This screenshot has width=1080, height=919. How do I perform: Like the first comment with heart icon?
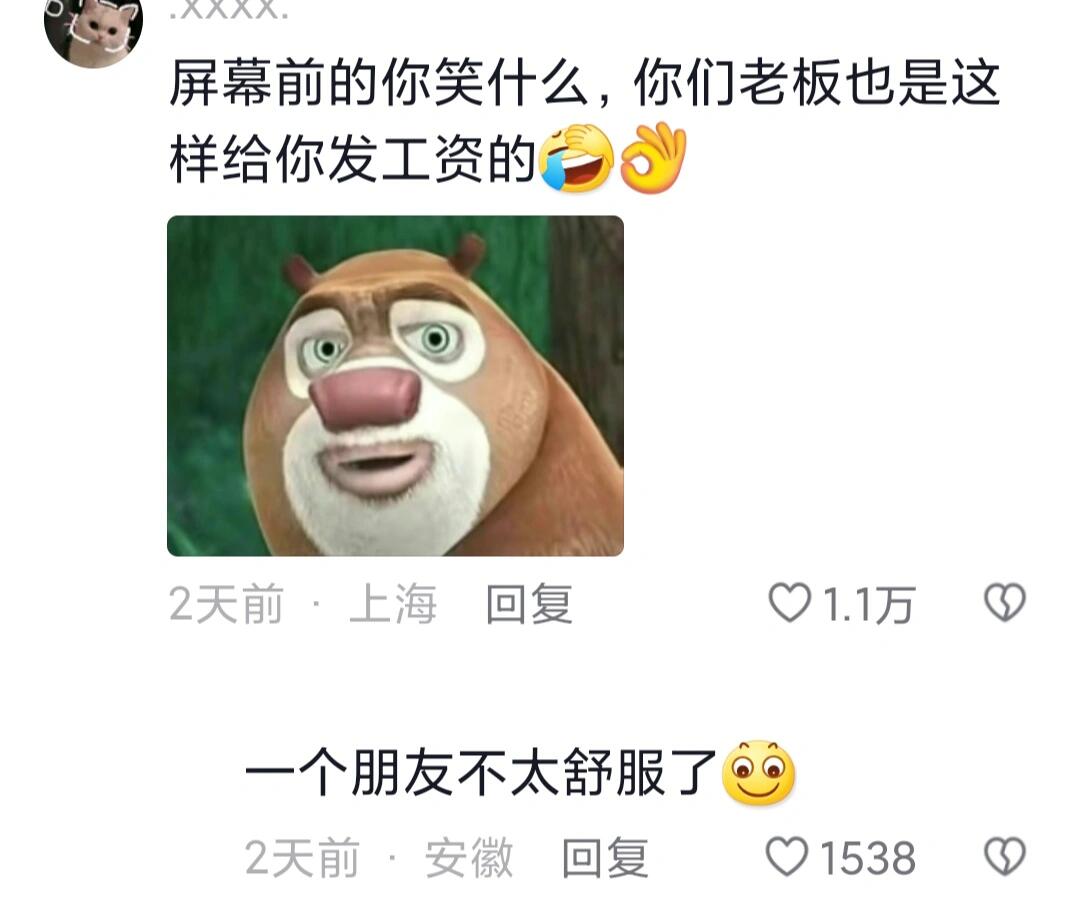(789, 603)
